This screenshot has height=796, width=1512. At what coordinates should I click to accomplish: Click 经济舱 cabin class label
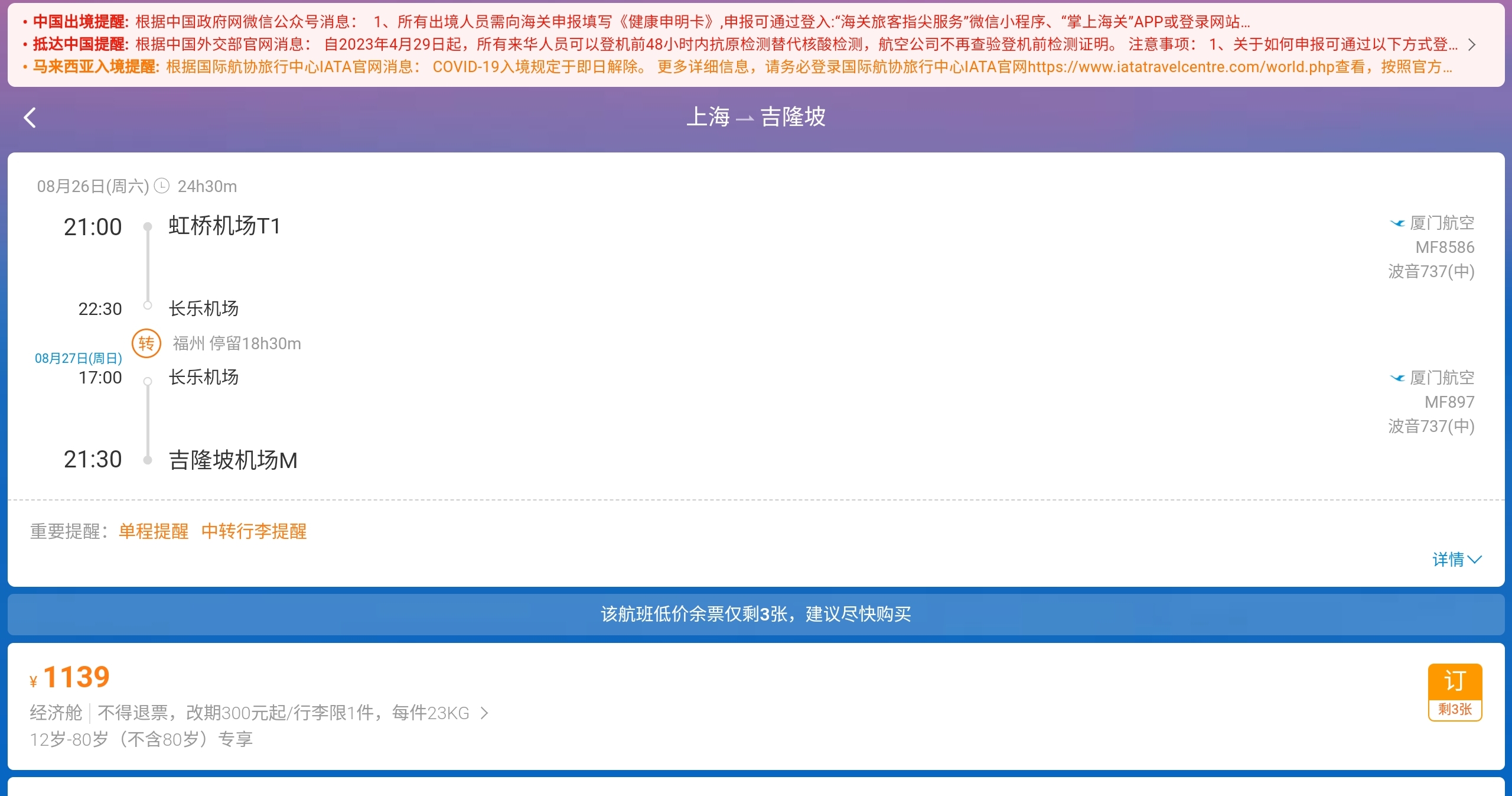(x=56, y=713)
